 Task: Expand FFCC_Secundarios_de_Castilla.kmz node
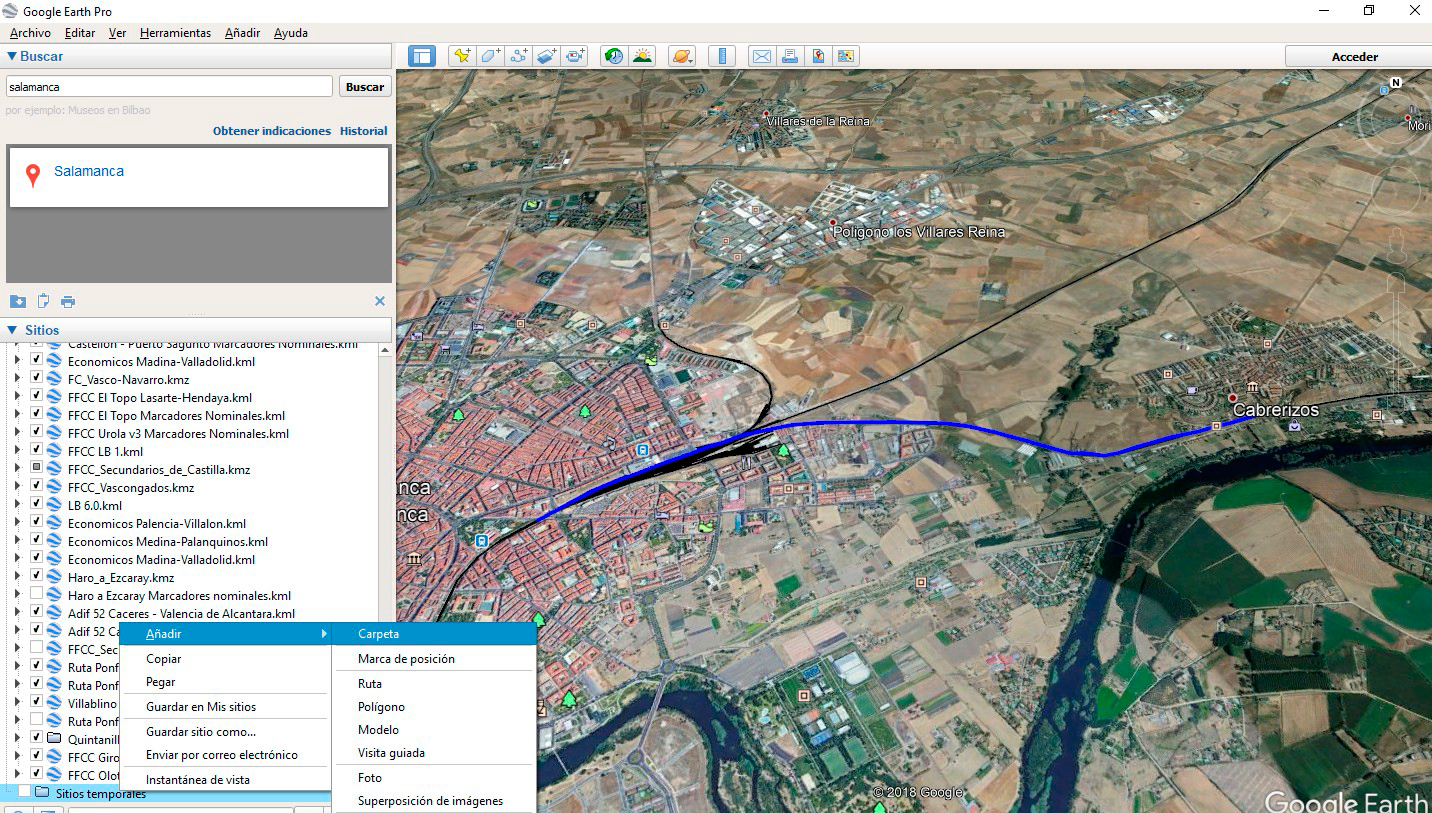pyautogui.click(x=16, y=470)
